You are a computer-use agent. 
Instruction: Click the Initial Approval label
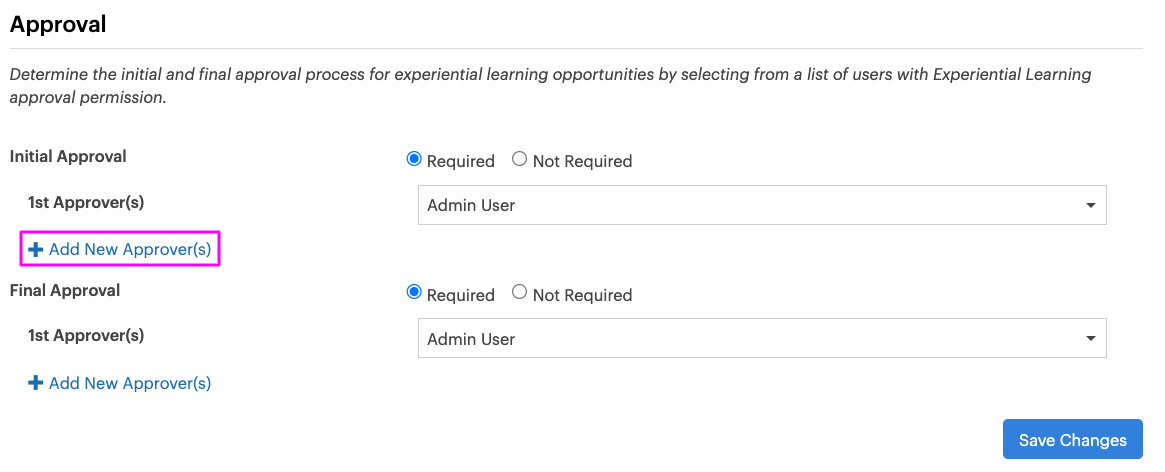68,156
